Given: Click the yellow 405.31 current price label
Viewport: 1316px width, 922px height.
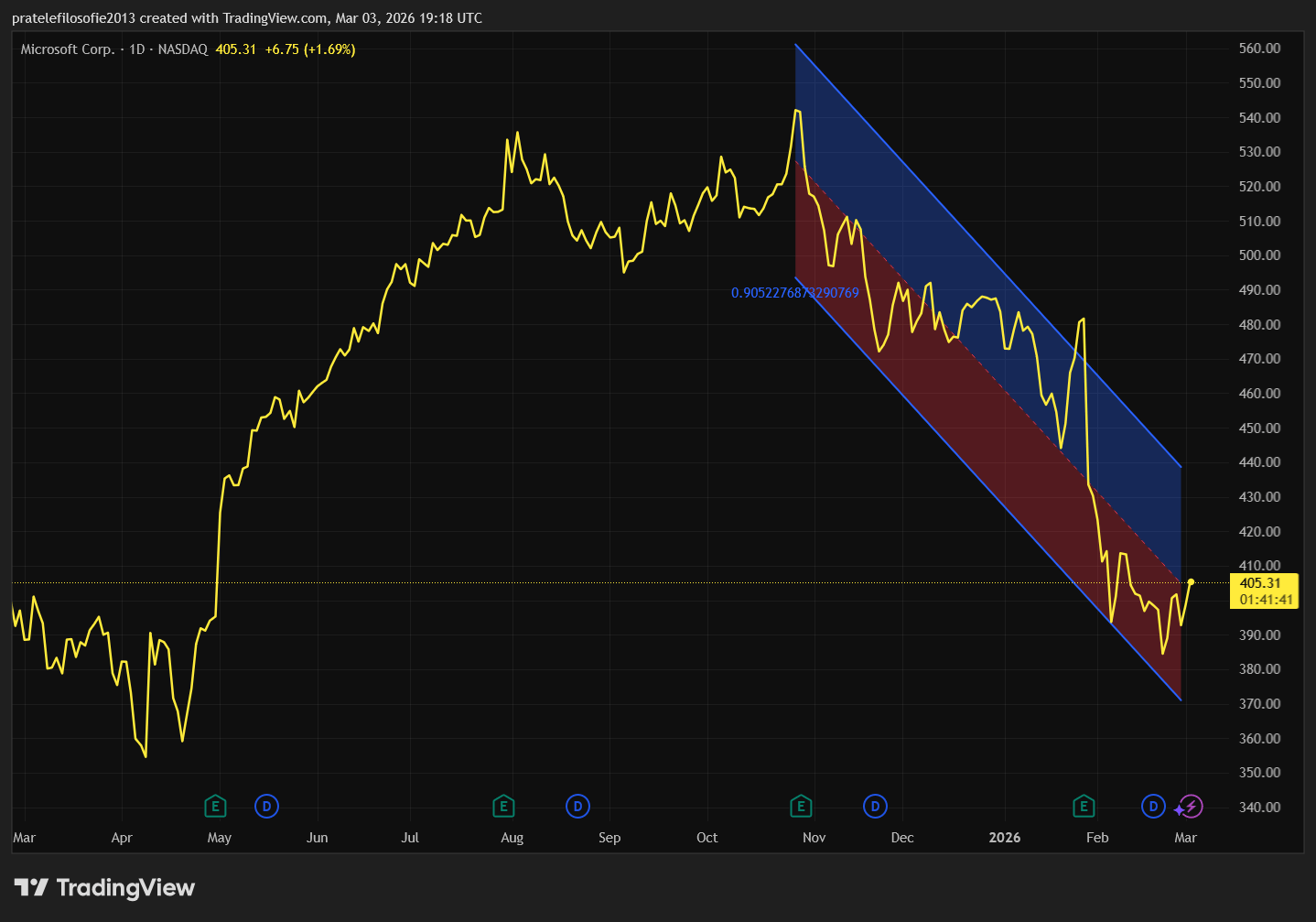Looking at the screenshot, I should 1260,583.
